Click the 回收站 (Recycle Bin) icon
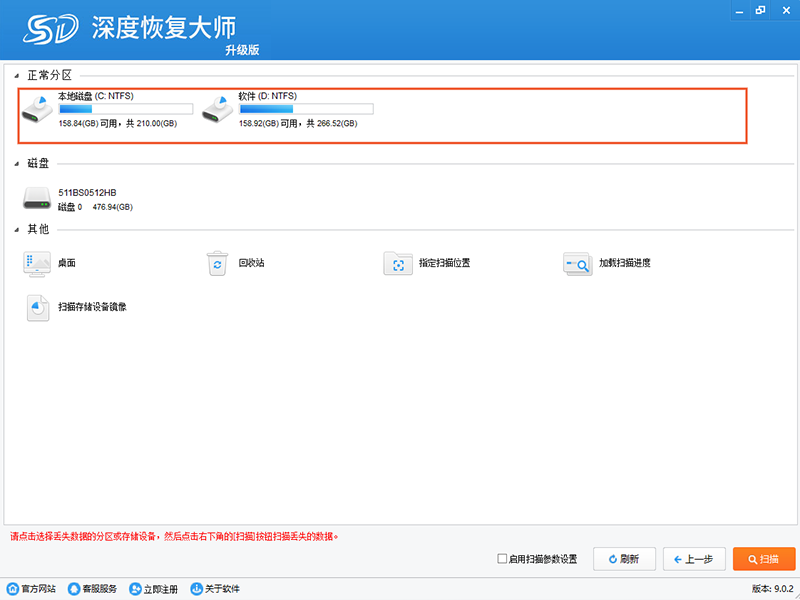The width and height of the screenshot is (800, 600). 217,263
